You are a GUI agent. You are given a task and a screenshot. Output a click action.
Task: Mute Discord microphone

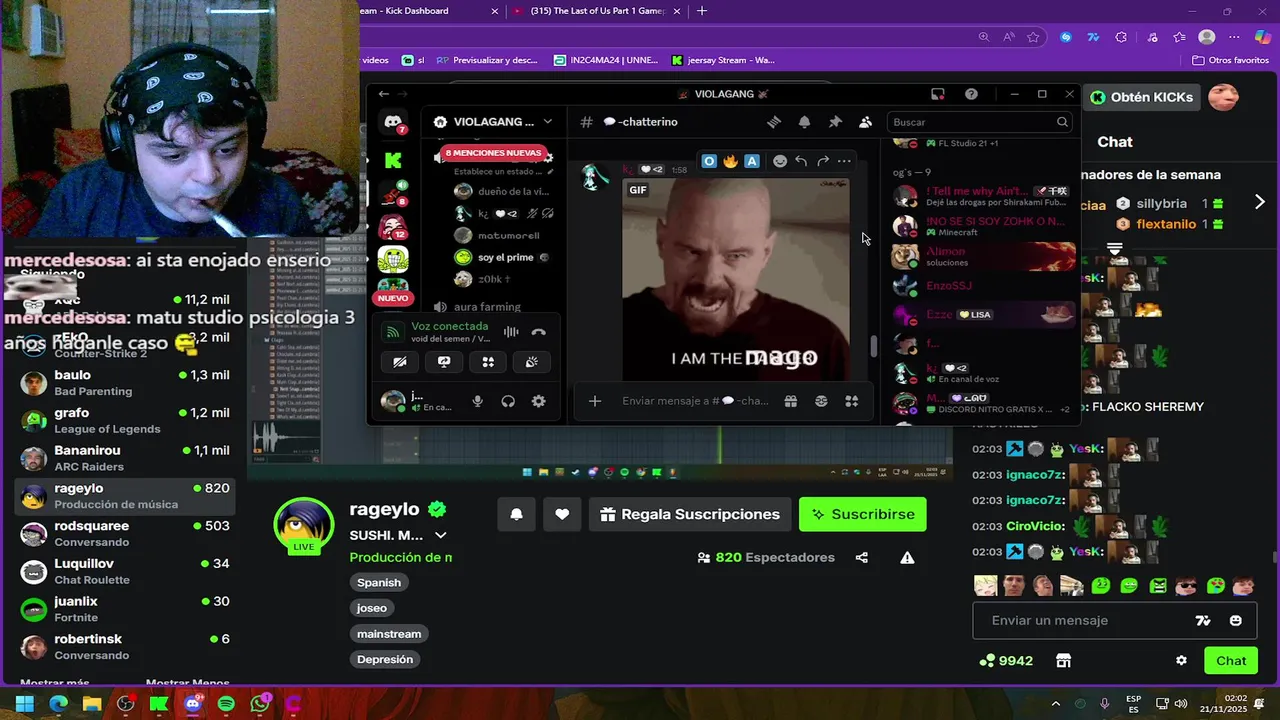click(477, 401)
